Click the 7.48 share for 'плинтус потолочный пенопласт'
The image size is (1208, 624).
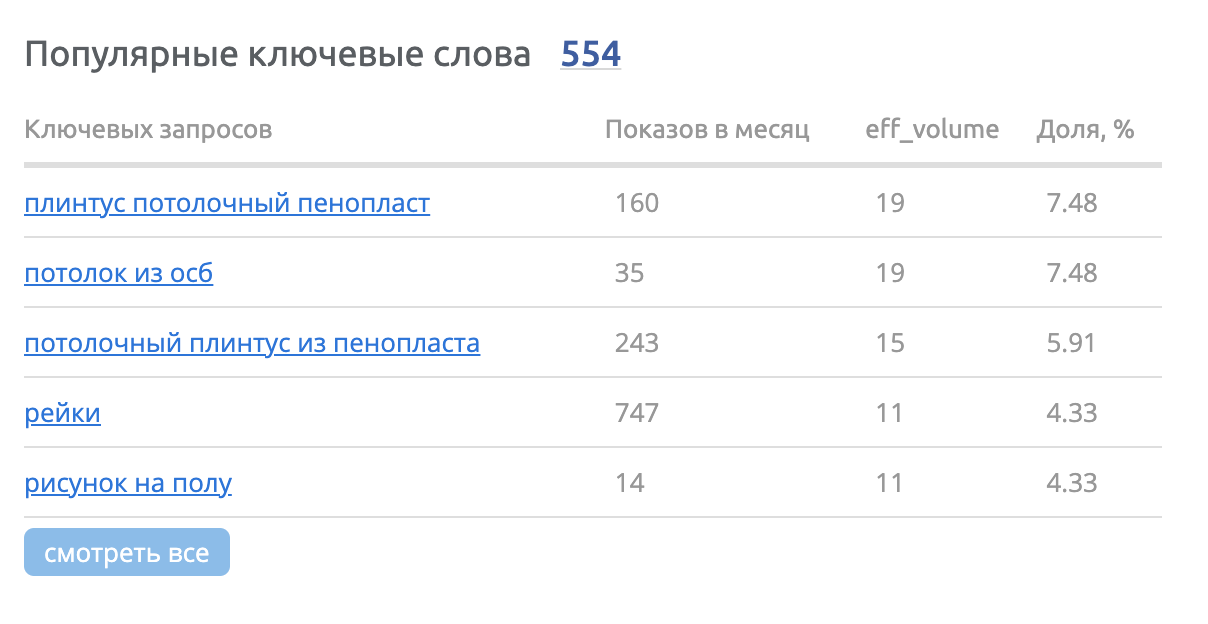tap(1071, 204)
